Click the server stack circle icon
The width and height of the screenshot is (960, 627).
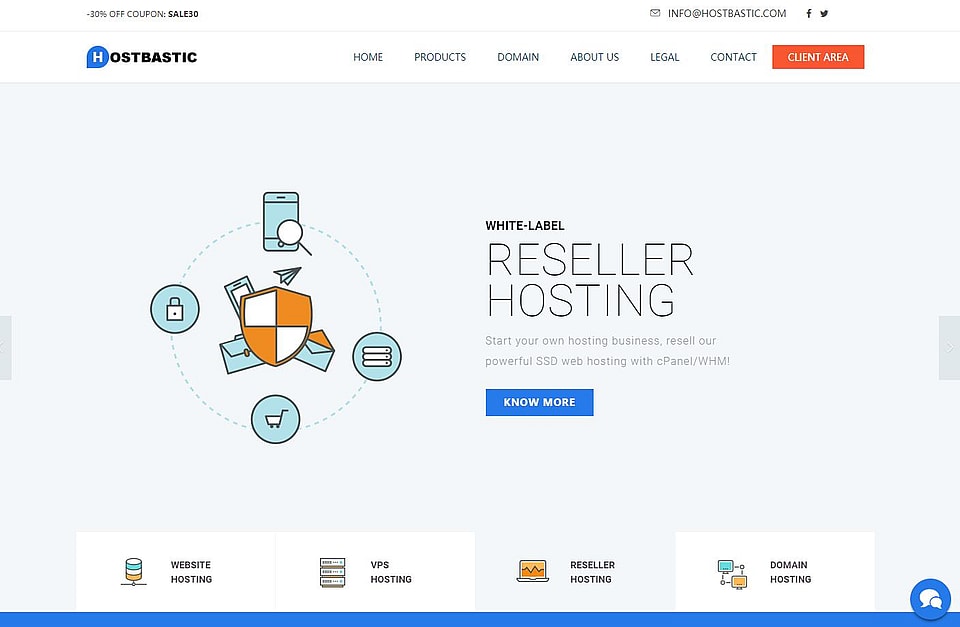pos(377,356)
